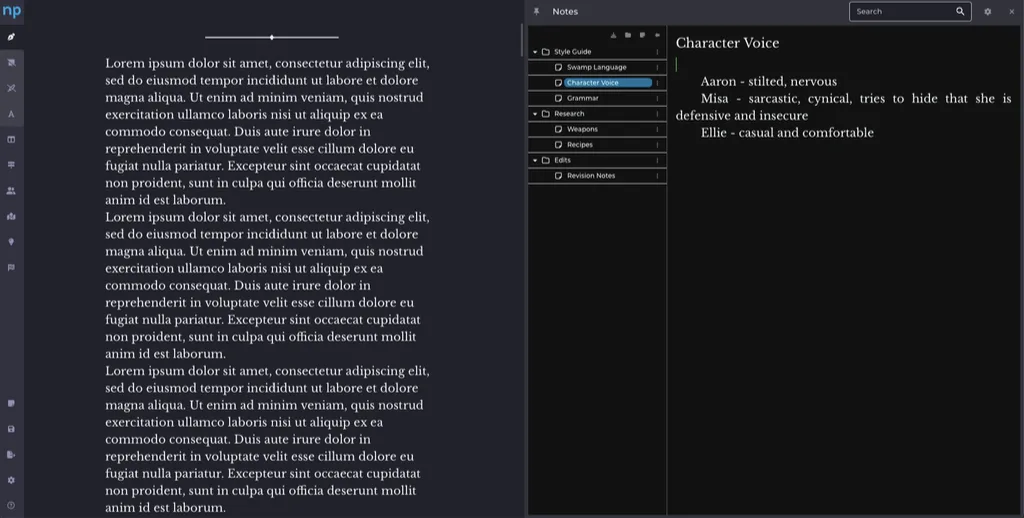
Task: Click the magnifier icon in Notes search
Action: (x=960, y=11)
